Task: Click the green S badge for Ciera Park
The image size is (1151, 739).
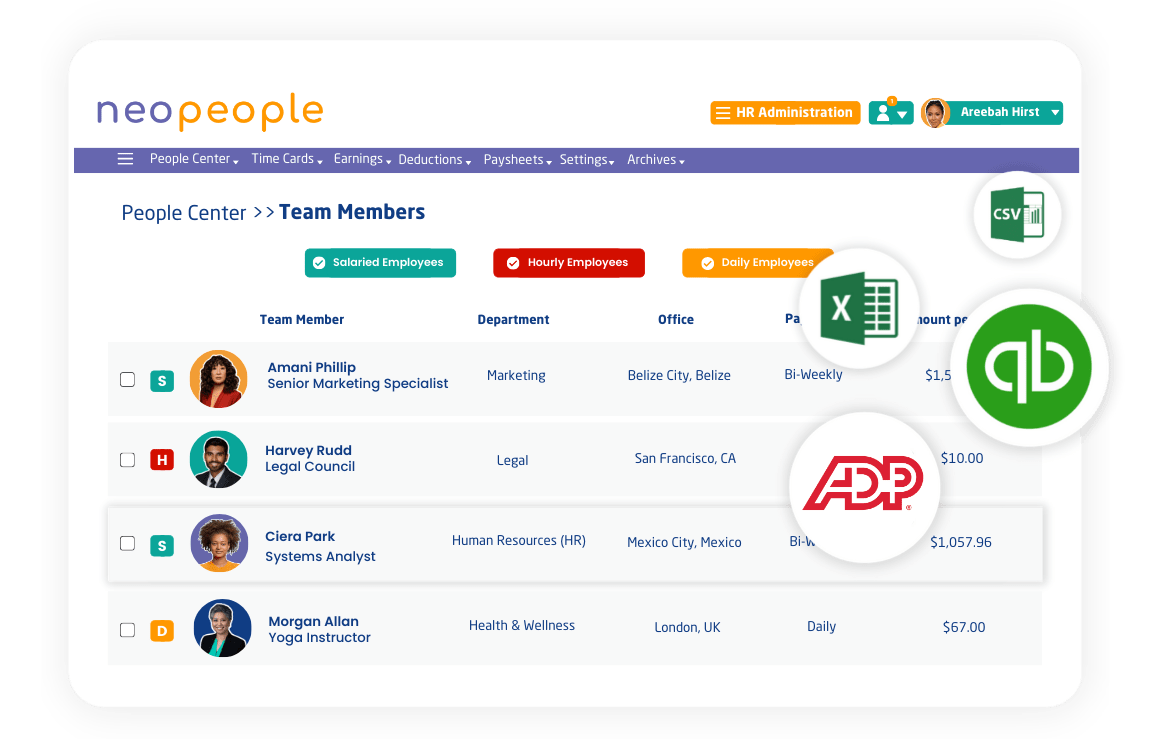Action: coord(162,546)
